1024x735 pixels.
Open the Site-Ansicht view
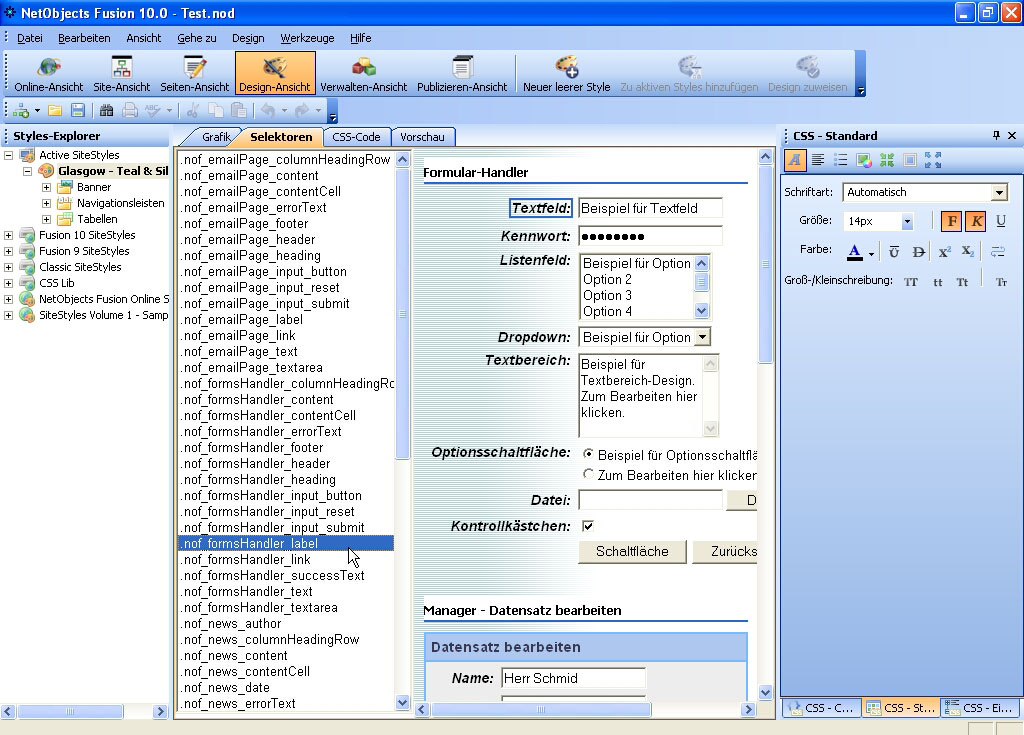(x=122, y=74)
